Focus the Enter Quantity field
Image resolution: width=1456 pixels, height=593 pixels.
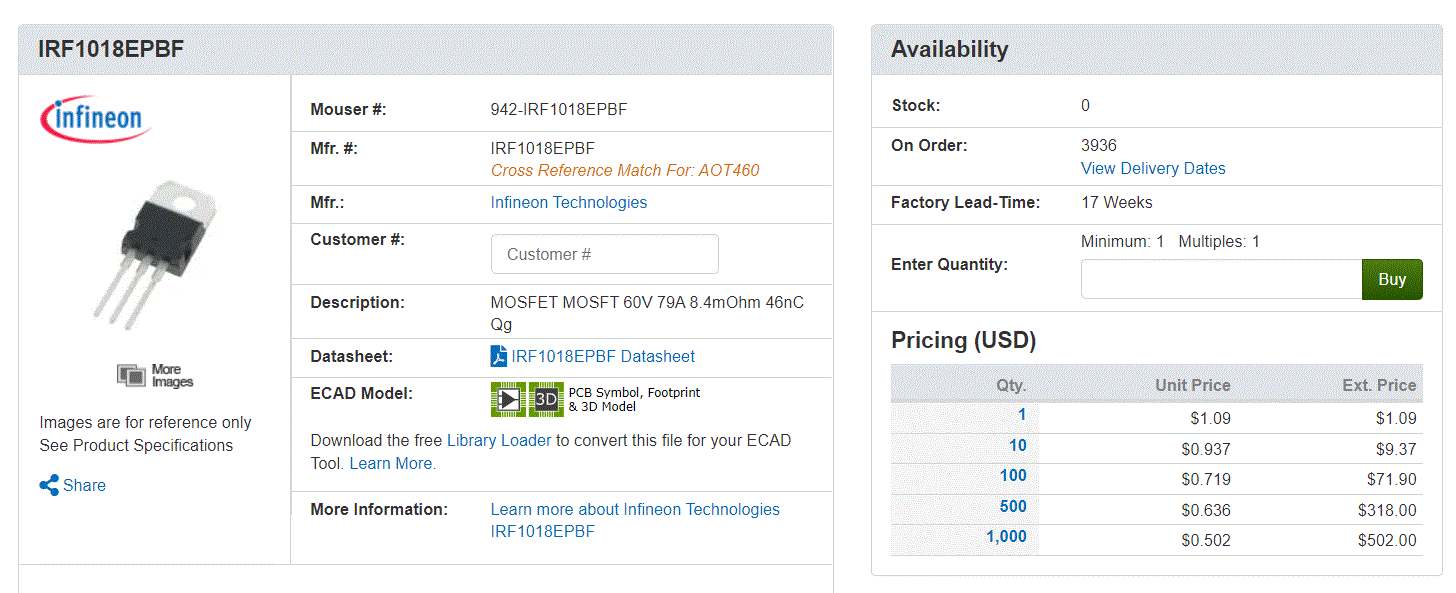pos(1221,279)
